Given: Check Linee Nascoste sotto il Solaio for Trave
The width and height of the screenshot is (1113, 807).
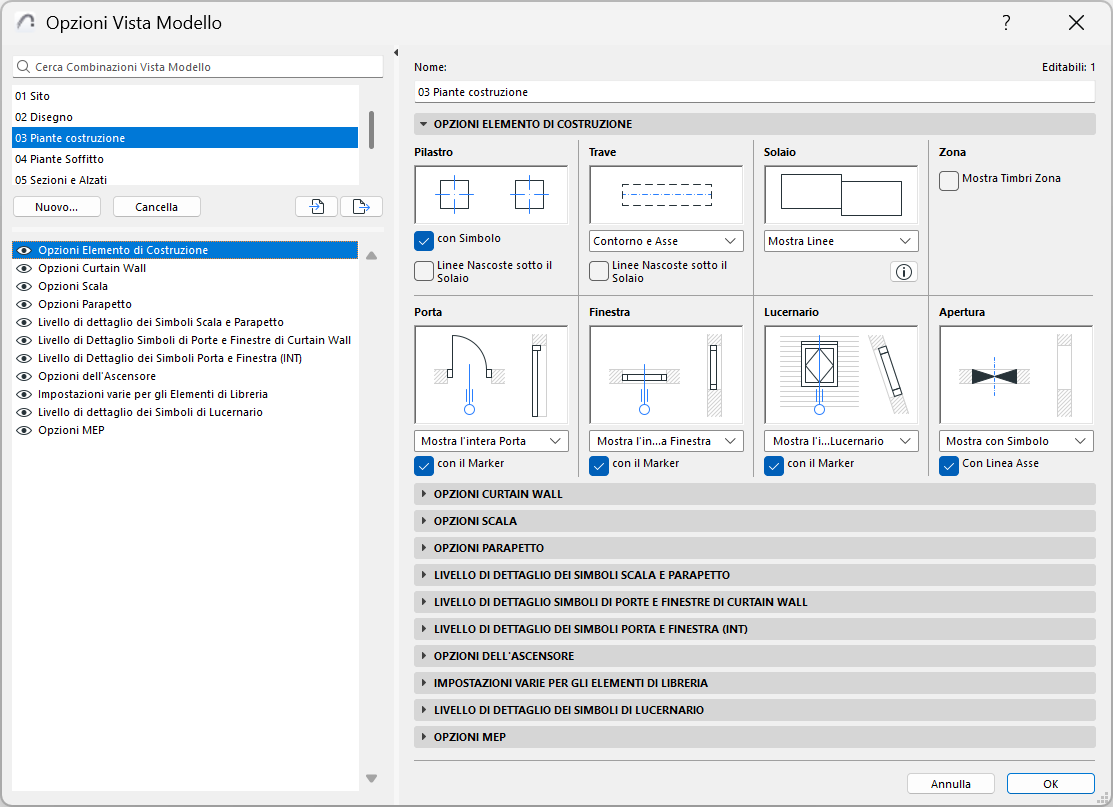Looking at the screenshot, I should click(598, 270).
